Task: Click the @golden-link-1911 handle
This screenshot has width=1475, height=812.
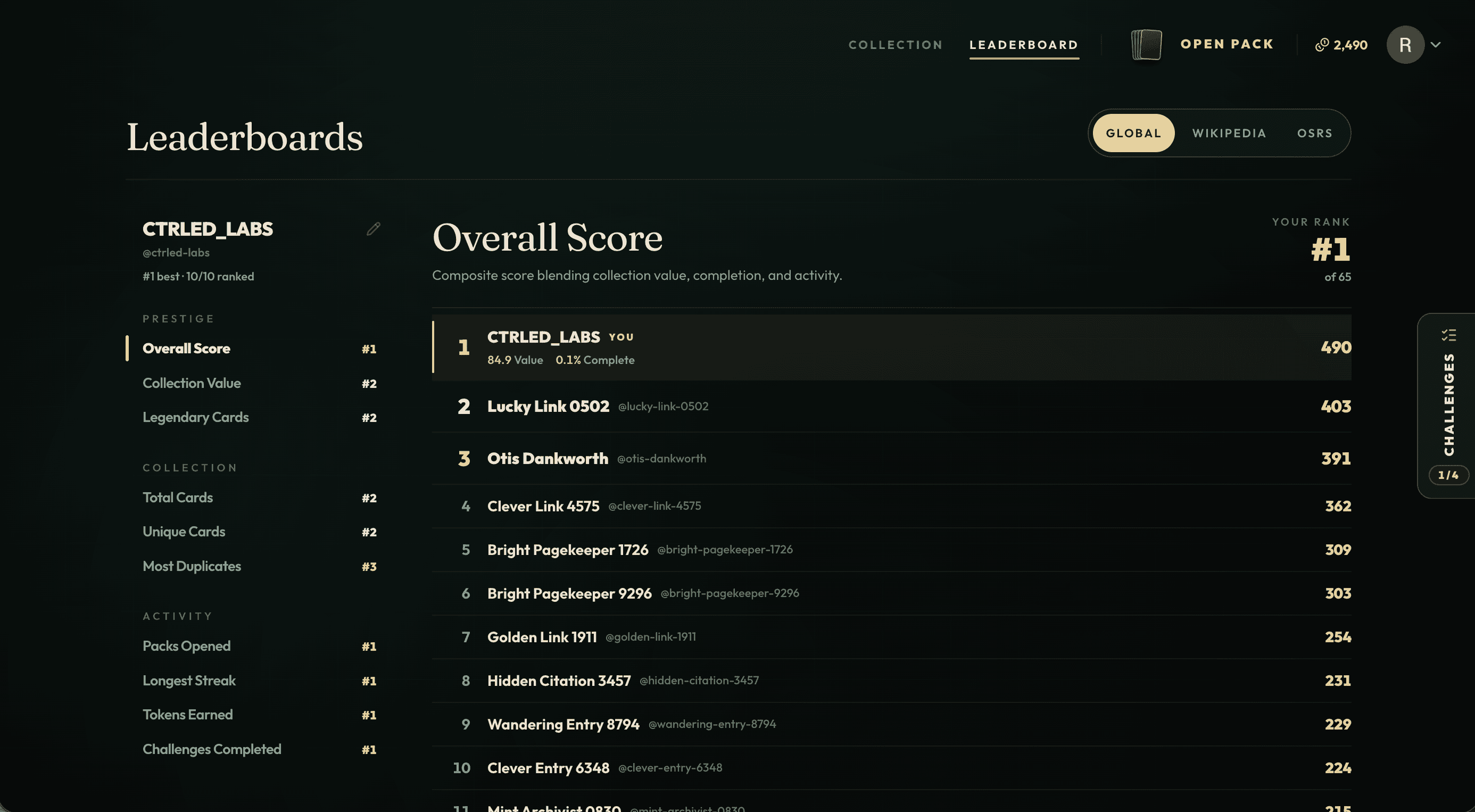Action: click(650, 637)
